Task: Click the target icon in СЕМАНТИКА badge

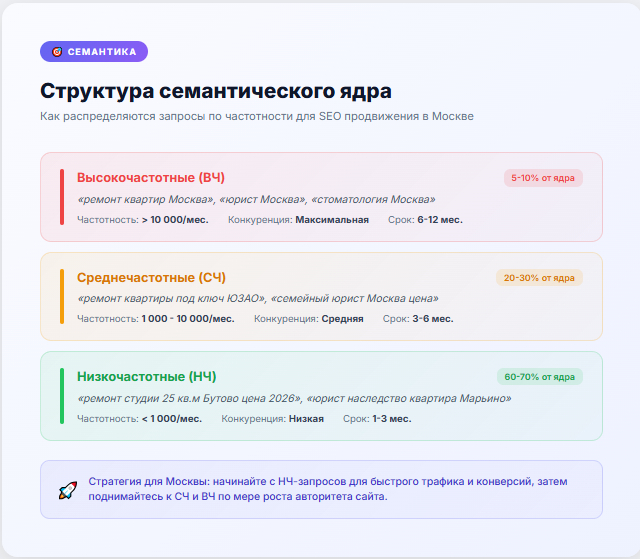Action: pyautogui.click(x=57, y=52)
